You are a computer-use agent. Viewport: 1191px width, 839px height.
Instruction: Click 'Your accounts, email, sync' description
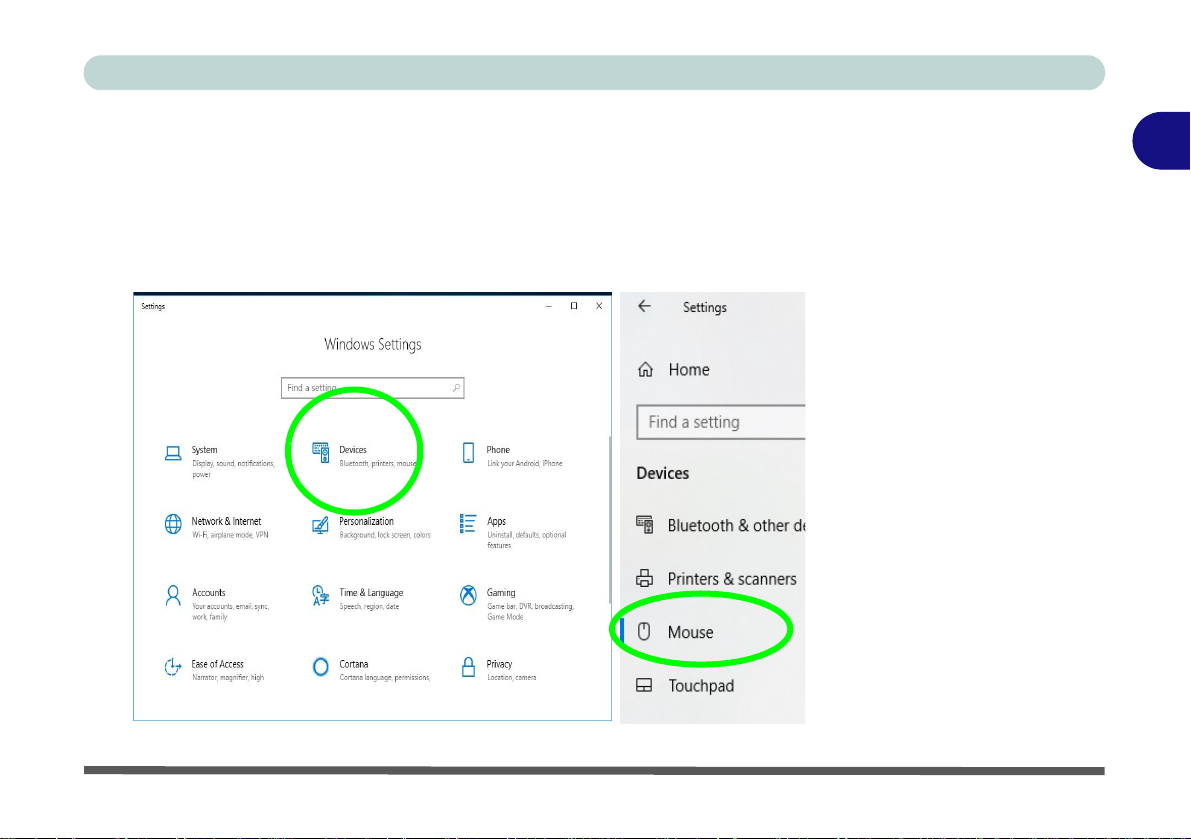tap(230, 611)
